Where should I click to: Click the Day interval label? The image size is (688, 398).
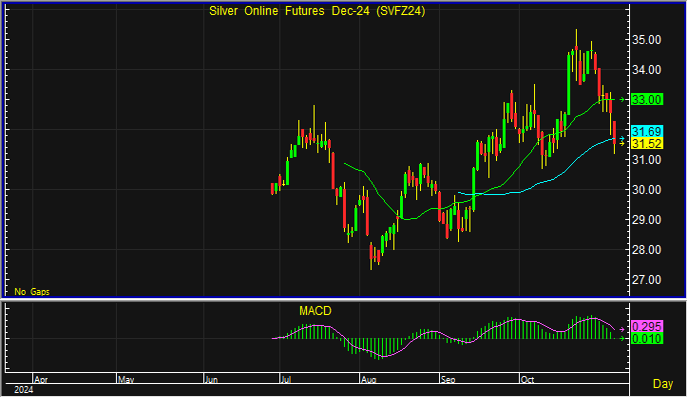pos(663,384)
